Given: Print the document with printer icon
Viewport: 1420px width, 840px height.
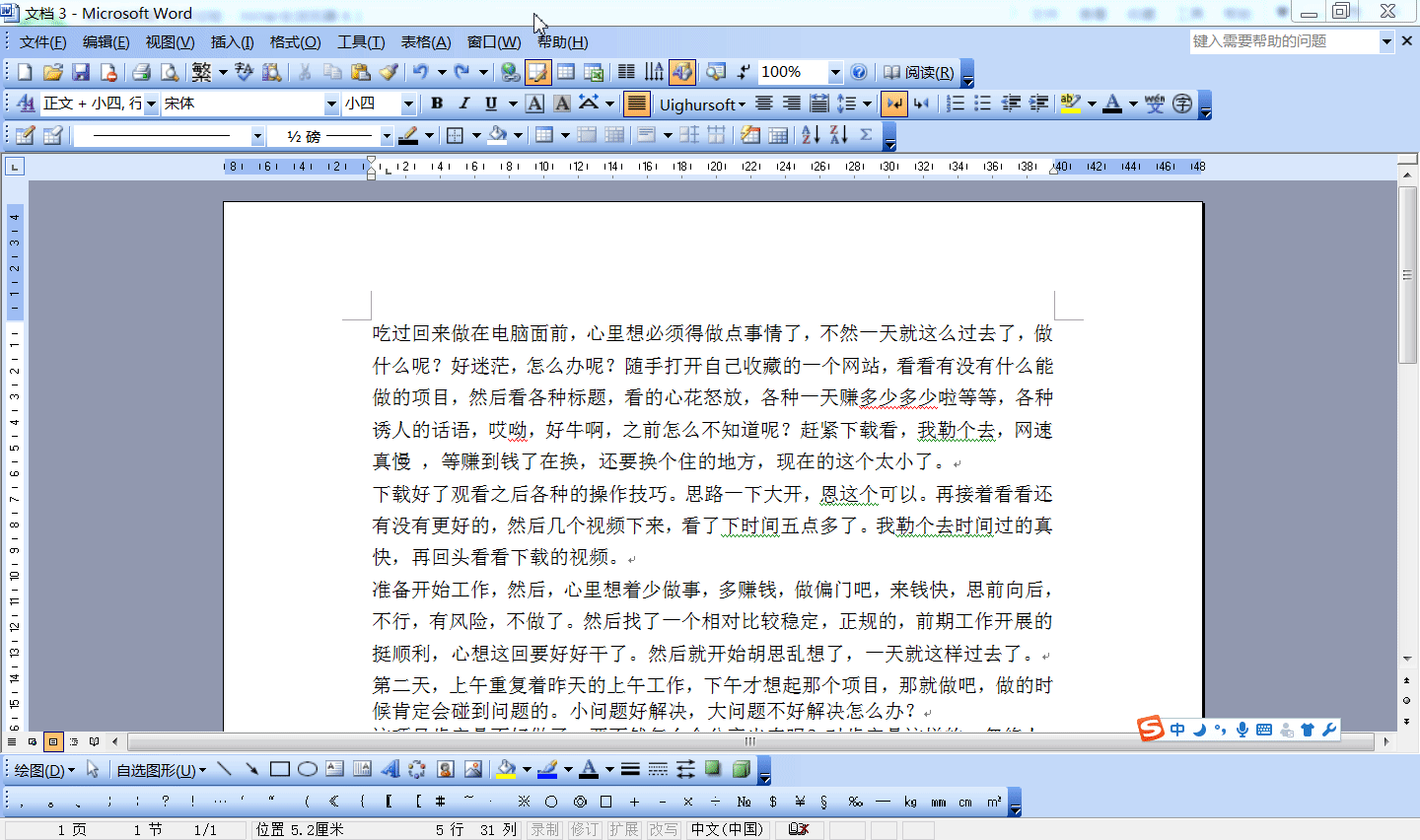Looking at the screenshot, I should coord(141,72).
